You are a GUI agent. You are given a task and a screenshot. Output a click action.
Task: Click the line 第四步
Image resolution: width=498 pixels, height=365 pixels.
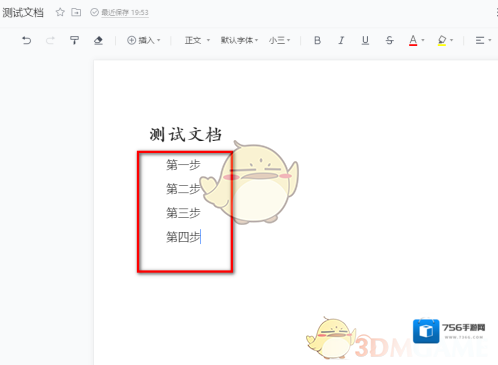pos(183,237)
